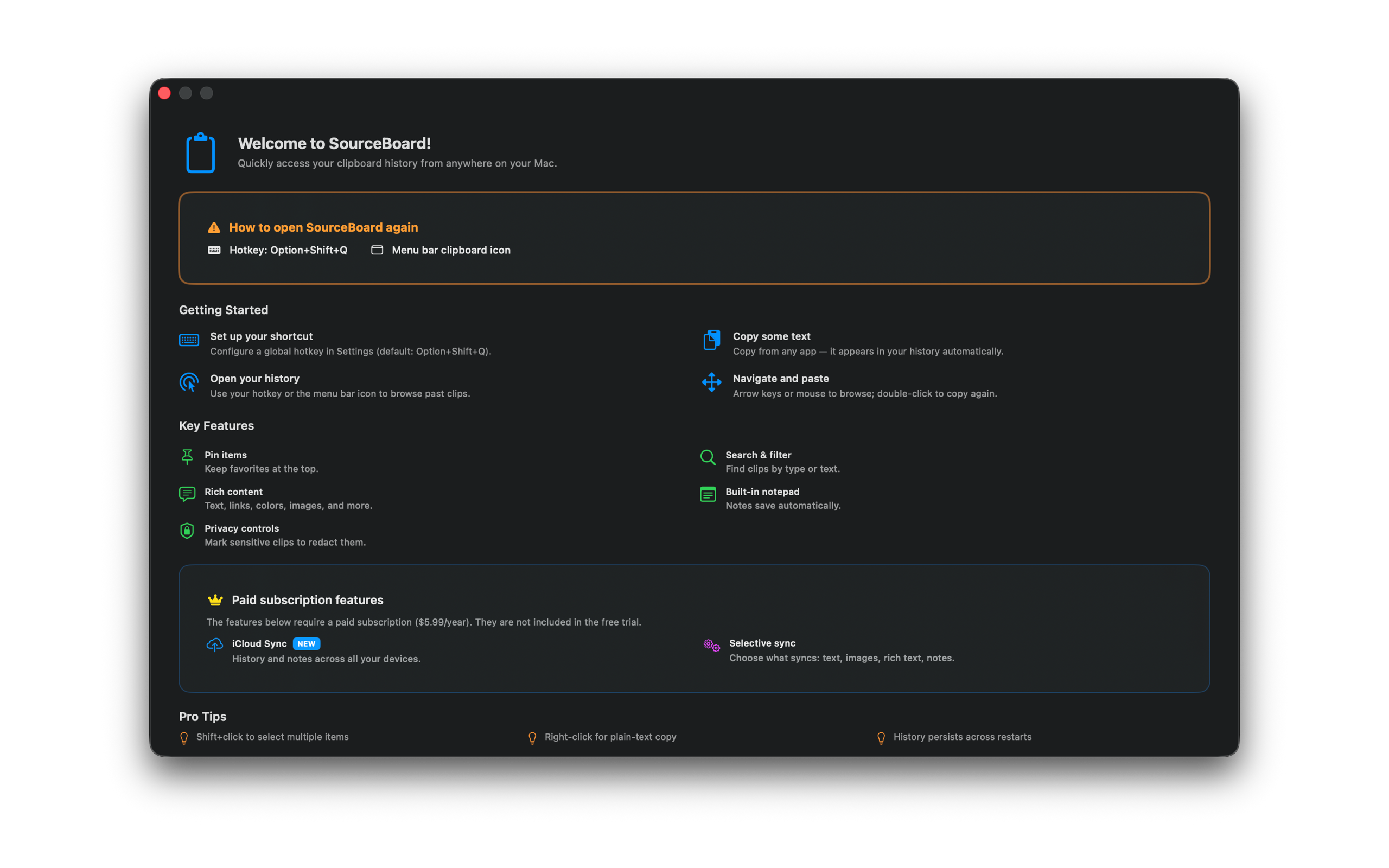Click the Set up your shortcut title

(x=261, y=336)
